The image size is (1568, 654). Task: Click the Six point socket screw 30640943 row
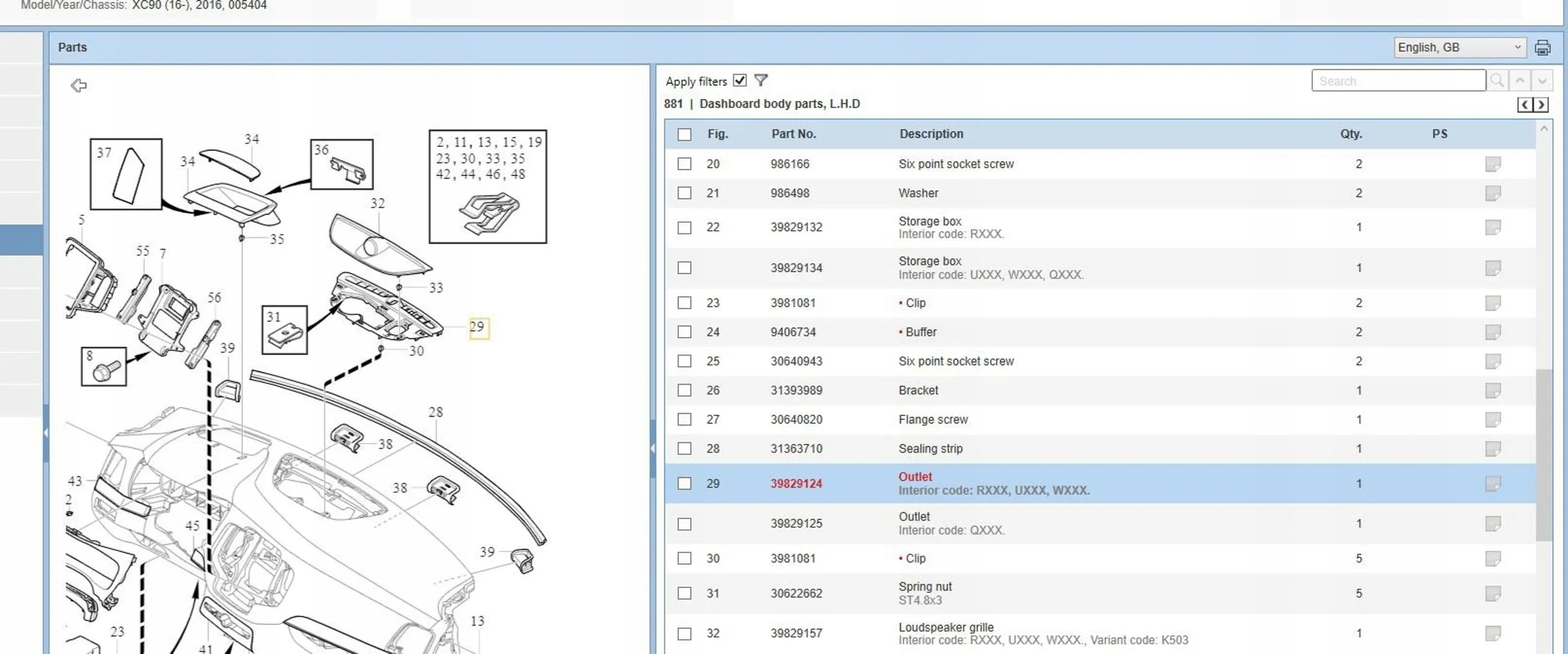[x=1100, y=362]
